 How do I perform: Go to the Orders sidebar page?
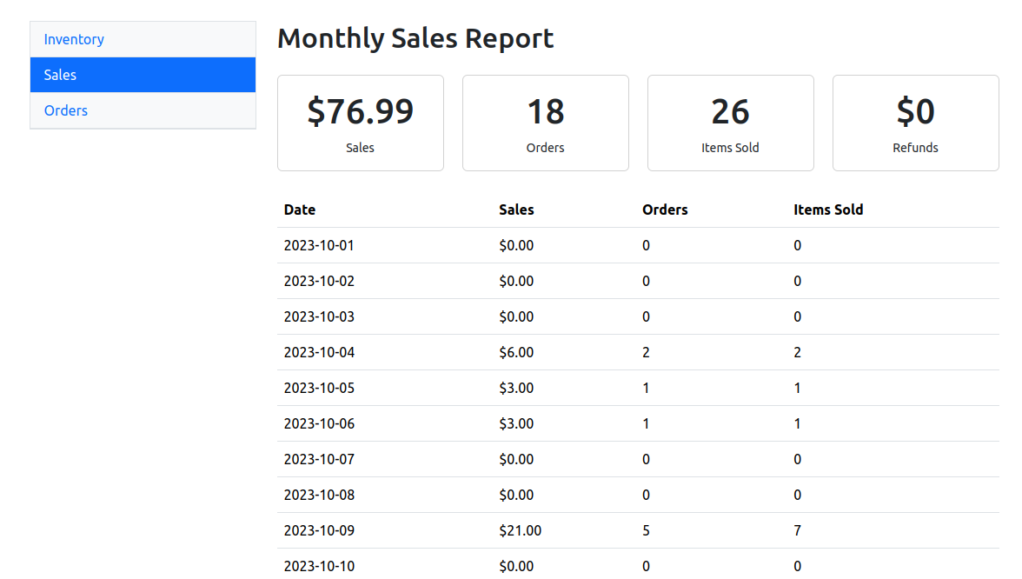[x=66, y=111]
